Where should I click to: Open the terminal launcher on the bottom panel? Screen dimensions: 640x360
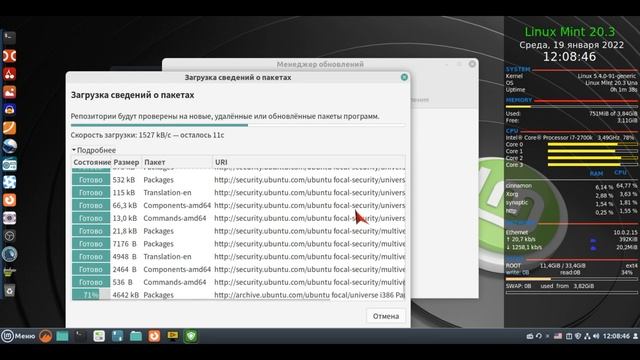click(80, 336)
